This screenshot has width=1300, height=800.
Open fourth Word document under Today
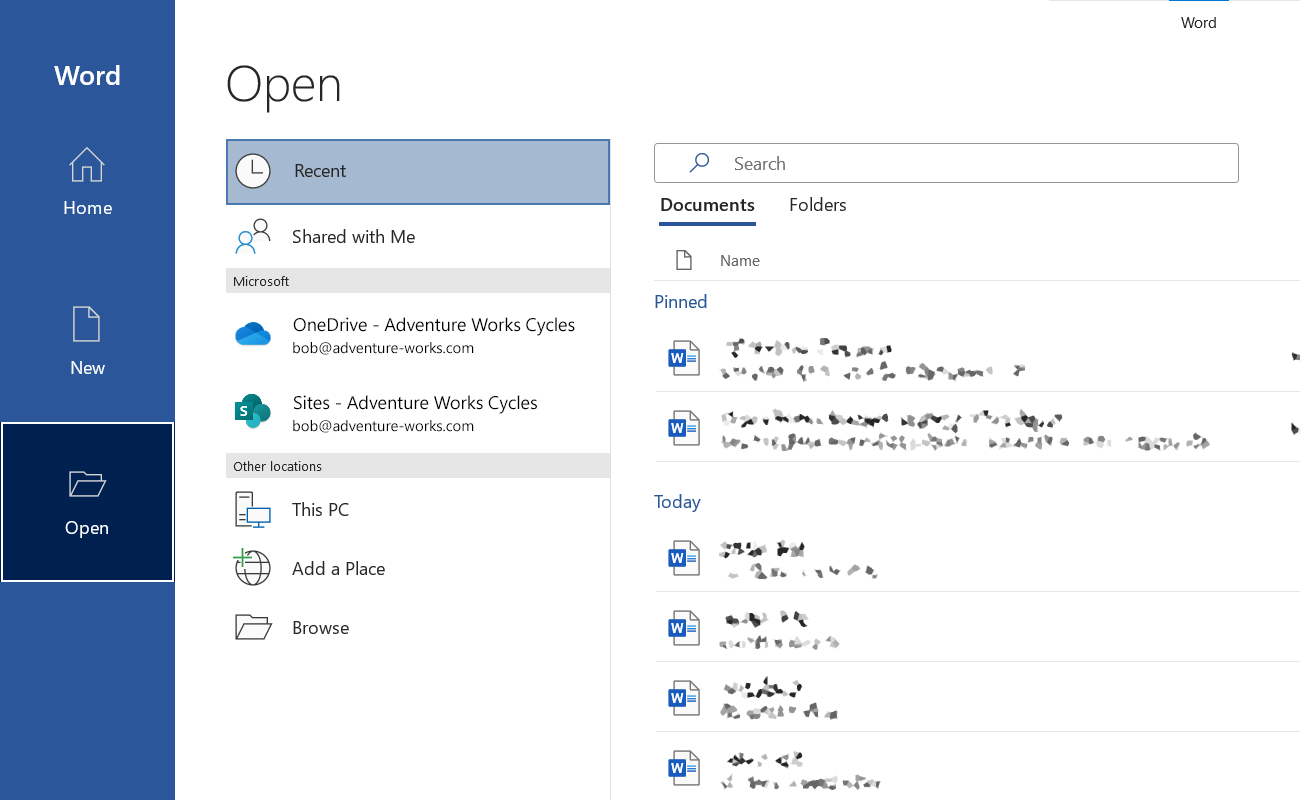coord(977,767)
